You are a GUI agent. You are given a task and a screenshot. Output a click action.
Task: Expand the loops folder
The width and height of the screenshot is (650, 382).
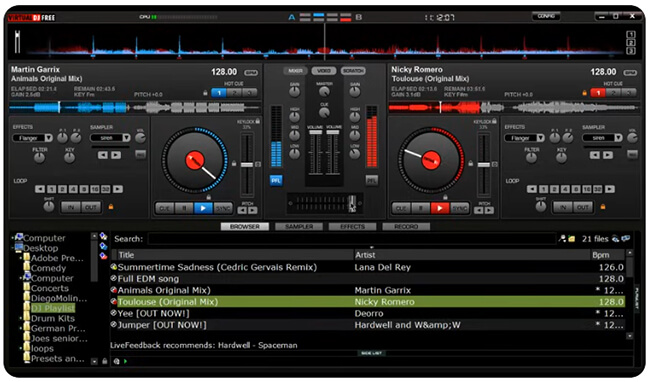(21, 349)
